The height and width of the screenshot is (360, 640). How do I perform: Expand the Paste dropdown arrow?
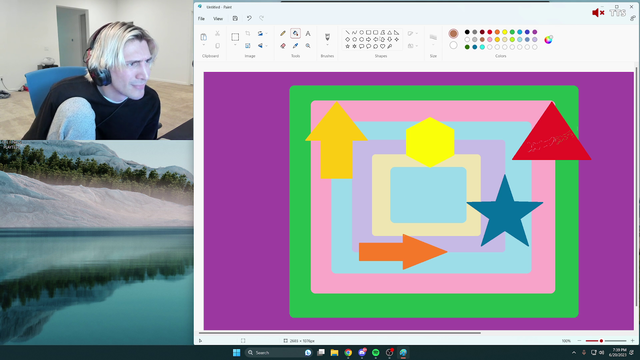(x=204, y=45)
